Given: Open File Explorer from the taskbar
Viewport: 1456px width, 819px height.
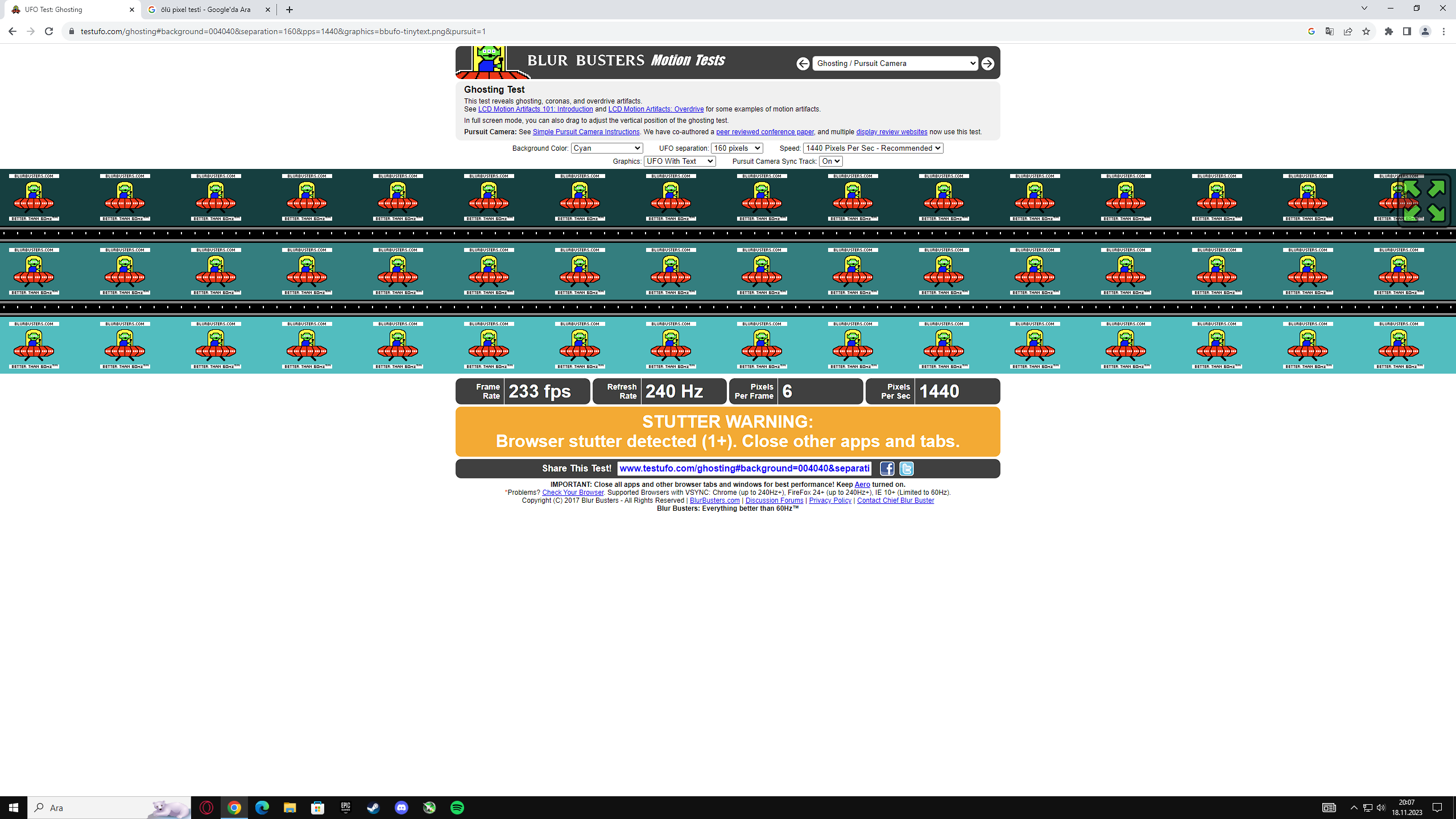Looking at the screenshot, I should tap(289, 808).
